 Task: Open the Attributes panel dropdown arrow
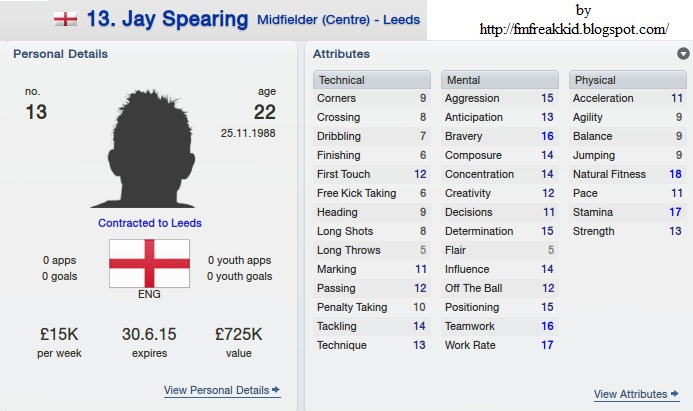(x=683, y=54)
